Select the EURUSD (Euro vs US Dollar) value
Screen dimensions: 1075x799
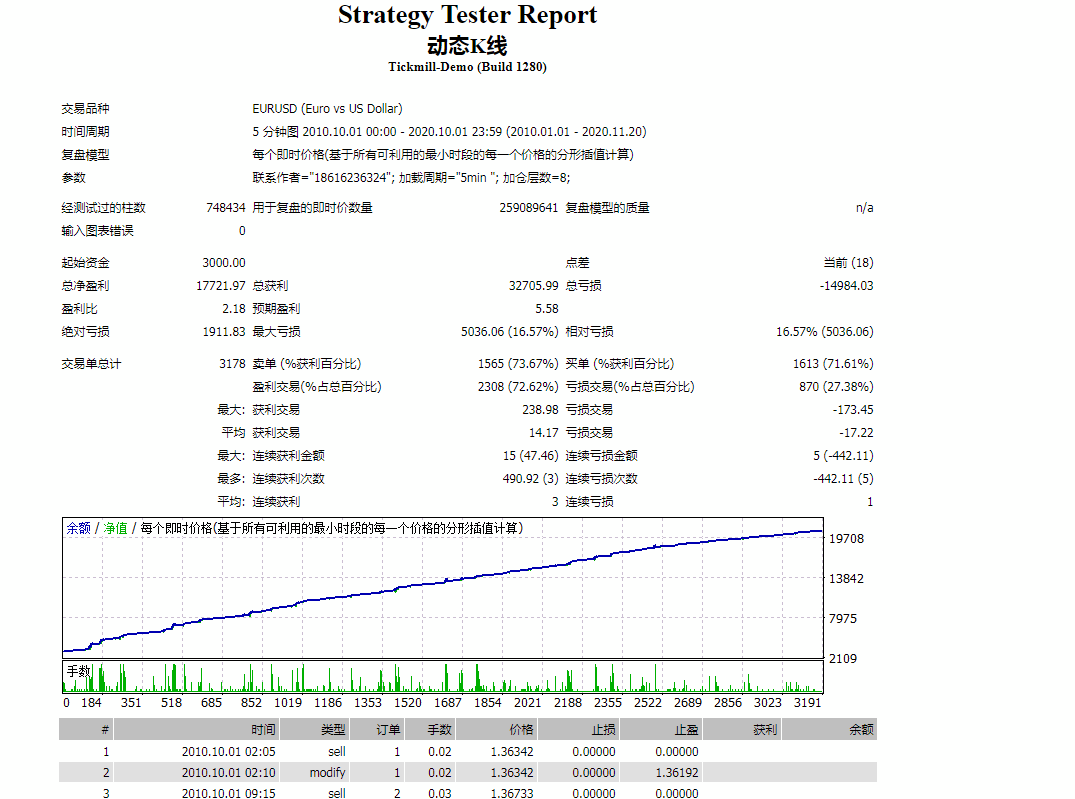tap(327, 109)
